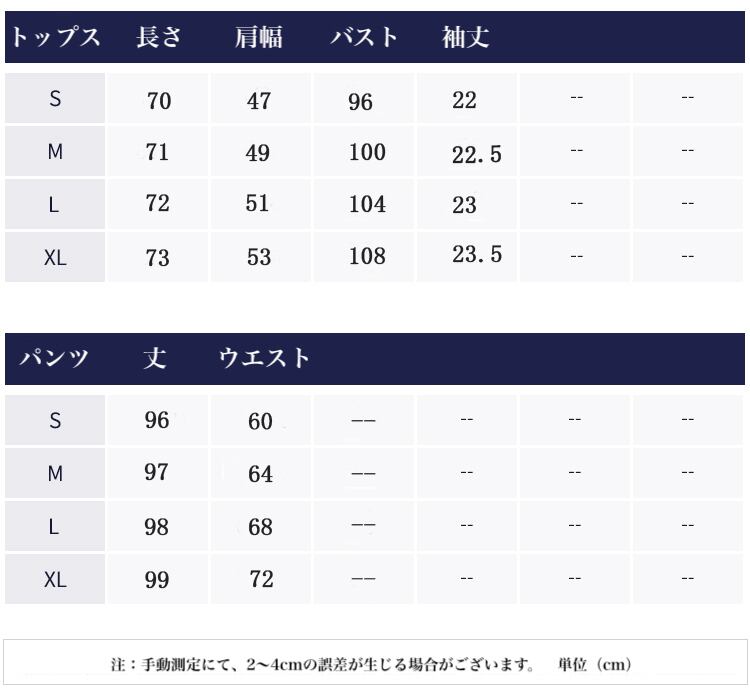Select the bust value 108

point(368,257)
